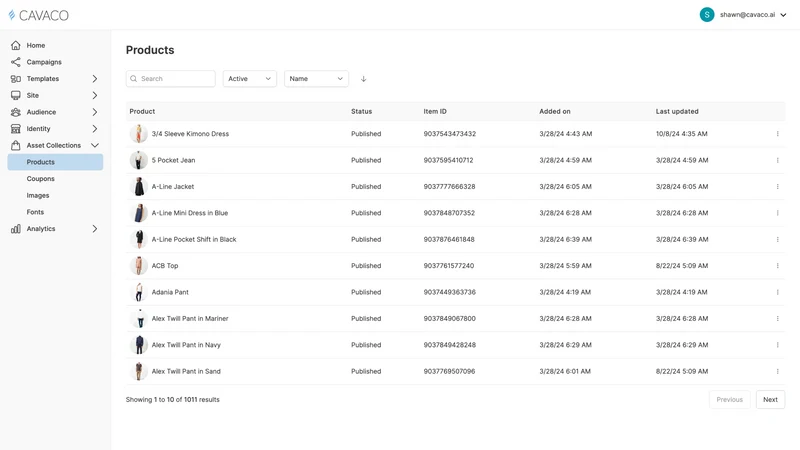The width and height of the screenshot is (800, 450).
Task: Collapse the Asset Collections chevron
Action: point(94,145)
